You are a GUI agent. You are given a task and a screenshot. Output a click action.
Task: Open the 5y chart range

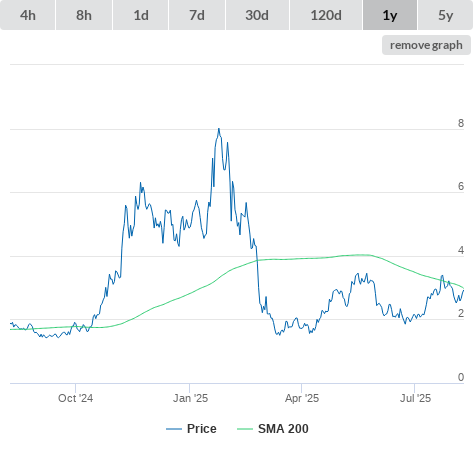tap(446, 15)
